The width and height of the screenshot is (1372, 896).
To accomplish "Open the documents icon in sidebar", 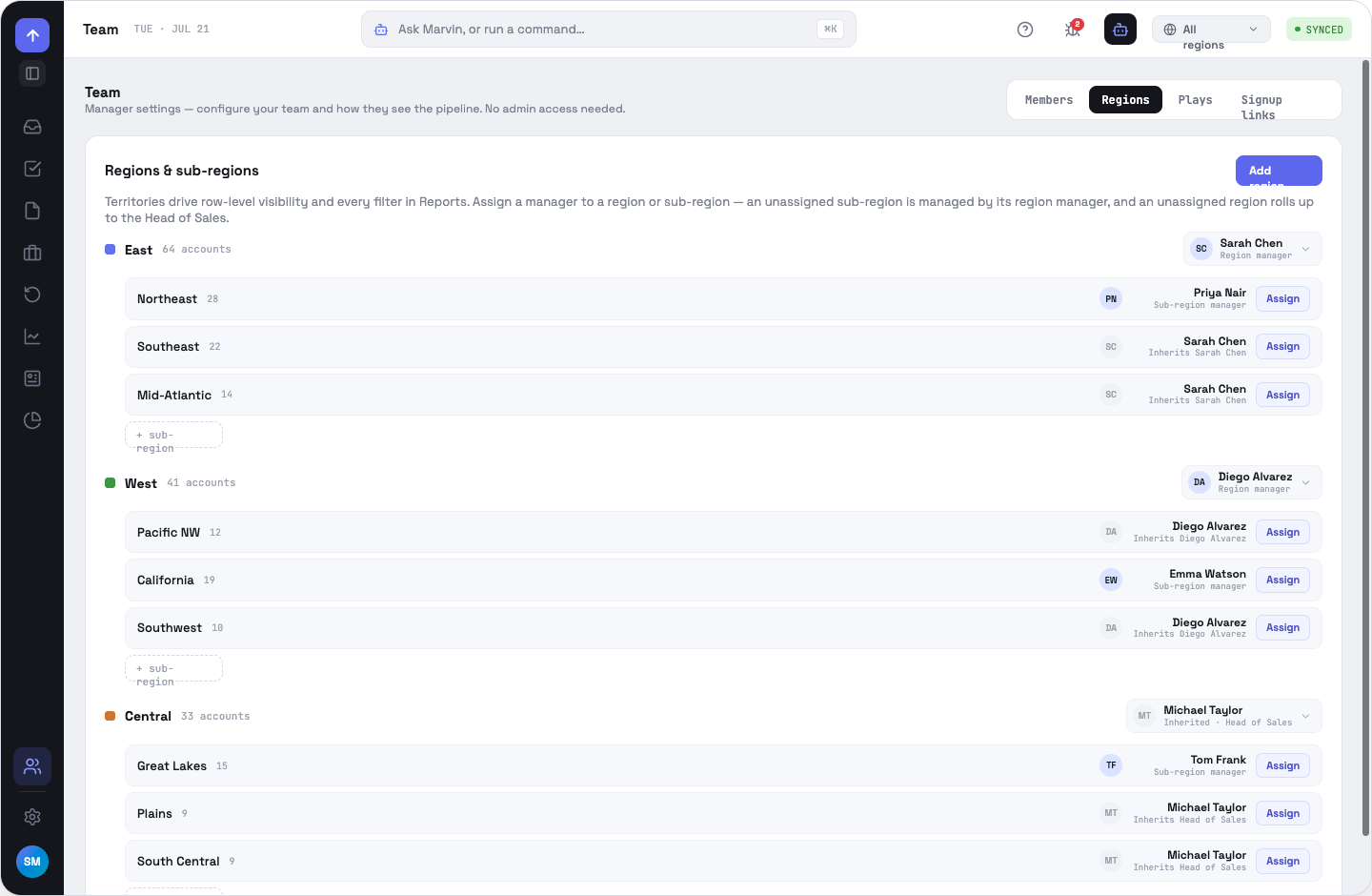I will pyautogui.click(x=32, y=211).
